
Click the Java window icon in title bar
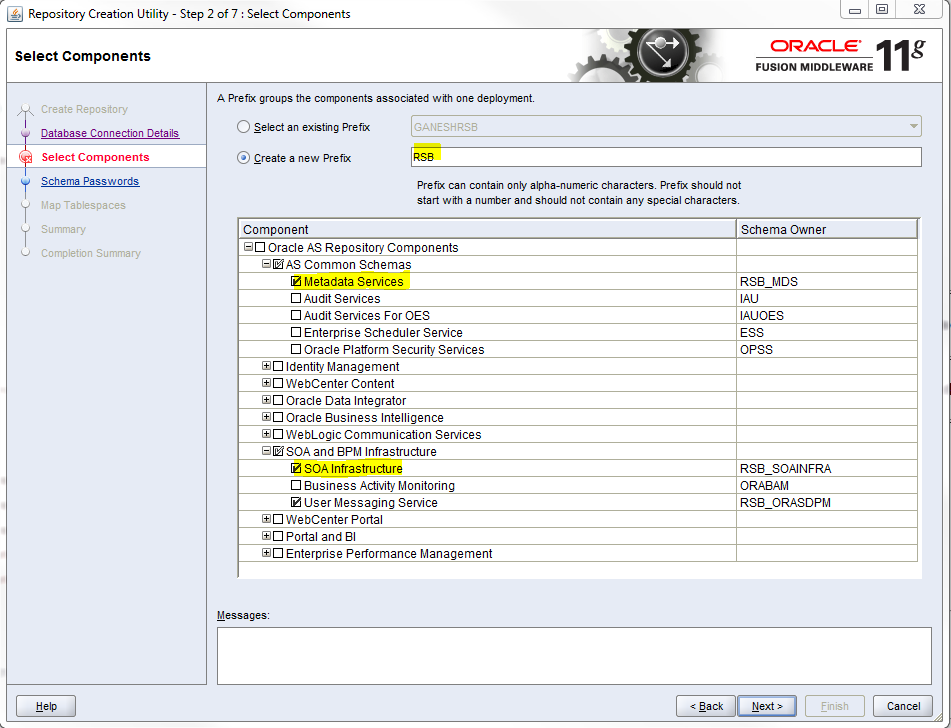[x=15, y=13]
